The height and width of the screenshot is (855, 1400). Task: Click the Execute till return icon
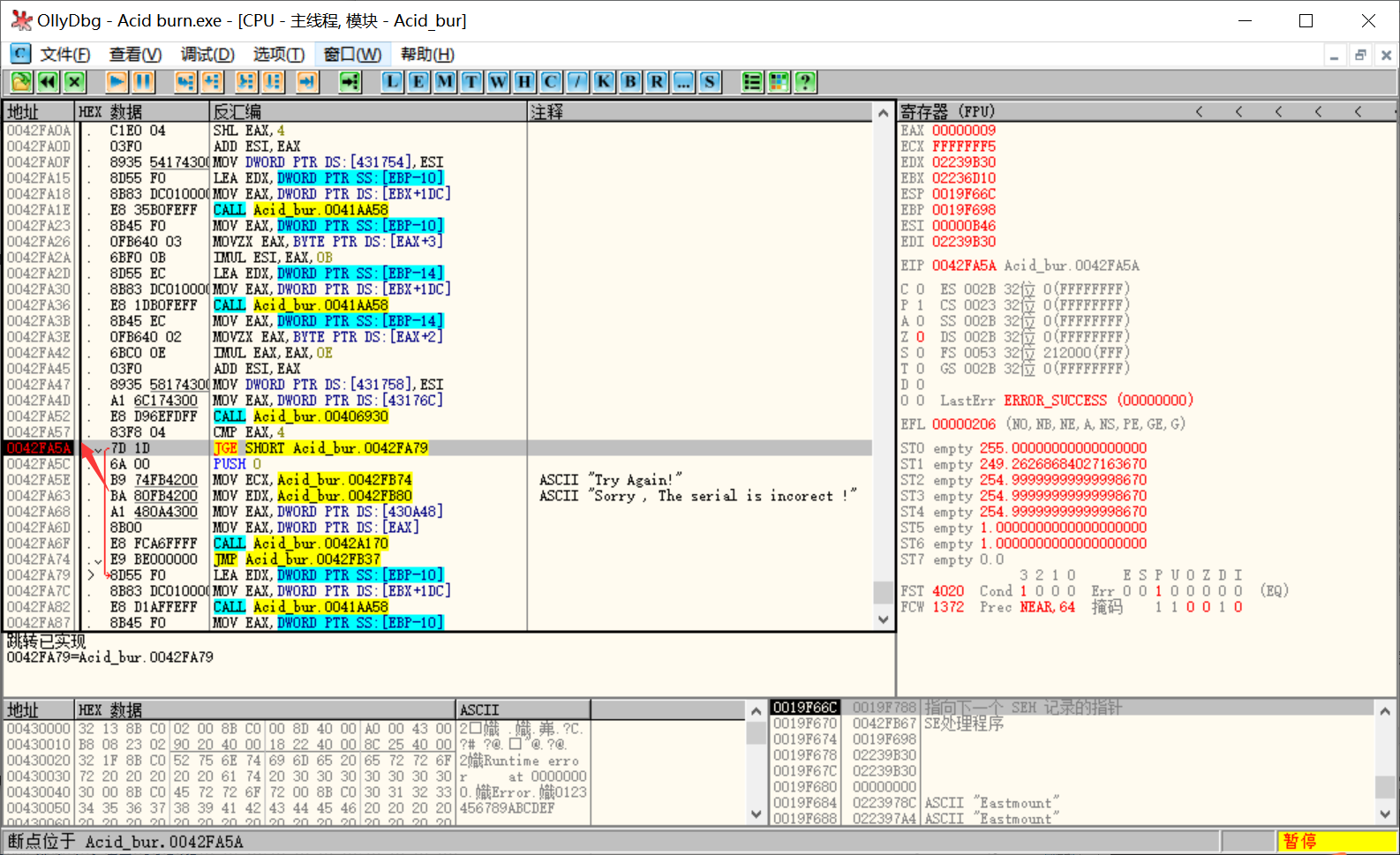[307, 82]
